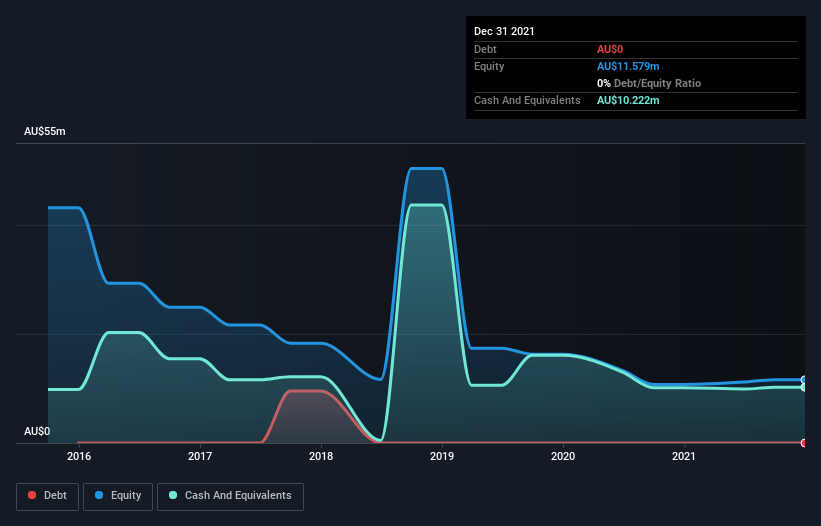Click the 2016 axis label
Viewport: 821px width, 526px height.
pyautogui.click(x=79, y=456)
